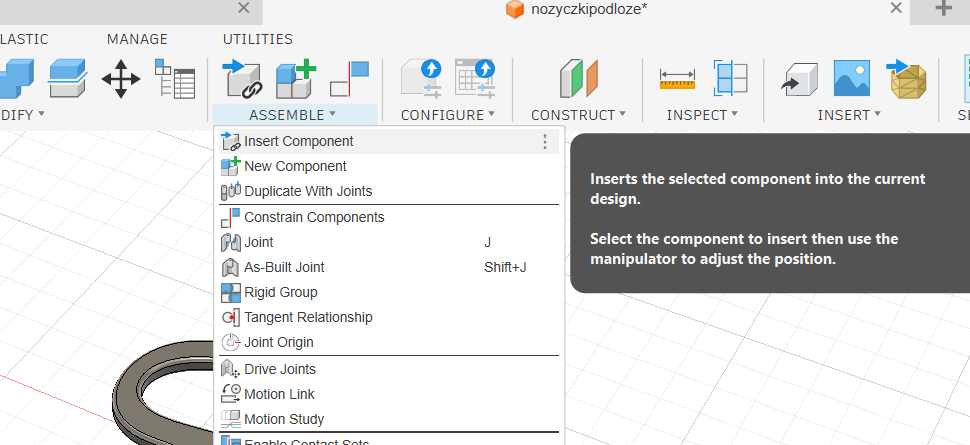
Task: Click the Interference inspect icon
Action: [x=731, y=78]
